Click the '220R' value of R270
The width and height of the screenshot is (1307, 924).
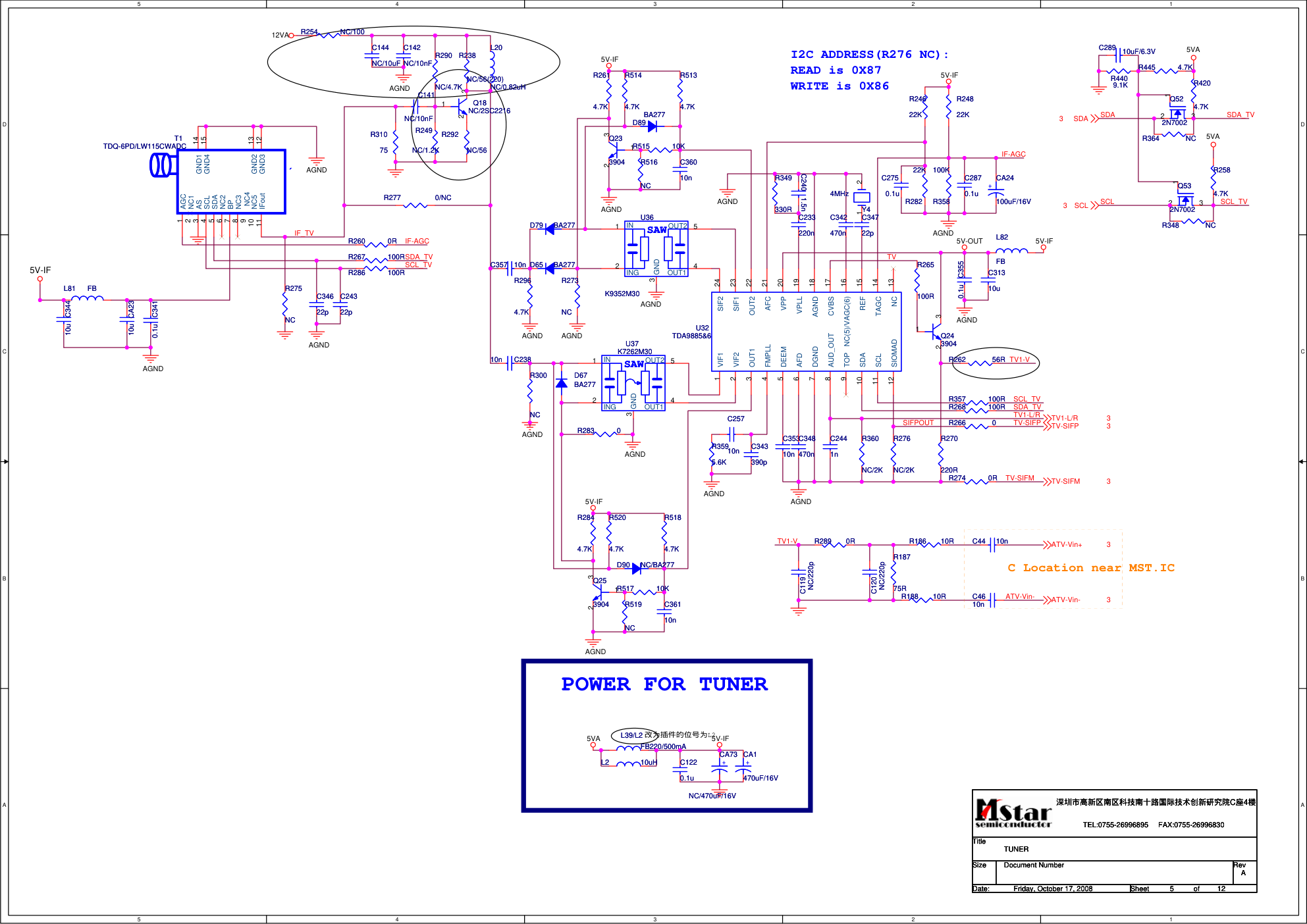(x=949, y=470)
